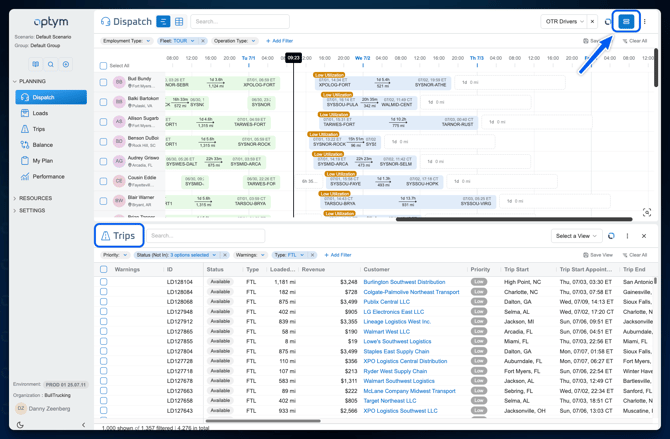Collapse the PLANNING section
The image size is (670, 439).
pos(29,81)
